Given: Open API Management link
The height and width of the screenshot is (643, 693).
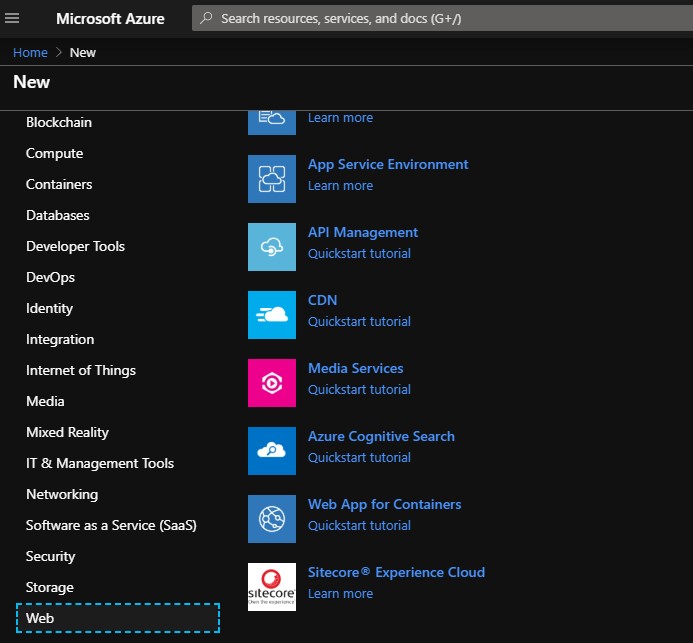Looking at the screenshot, I should pyautogui.click(x=362, y=232).
